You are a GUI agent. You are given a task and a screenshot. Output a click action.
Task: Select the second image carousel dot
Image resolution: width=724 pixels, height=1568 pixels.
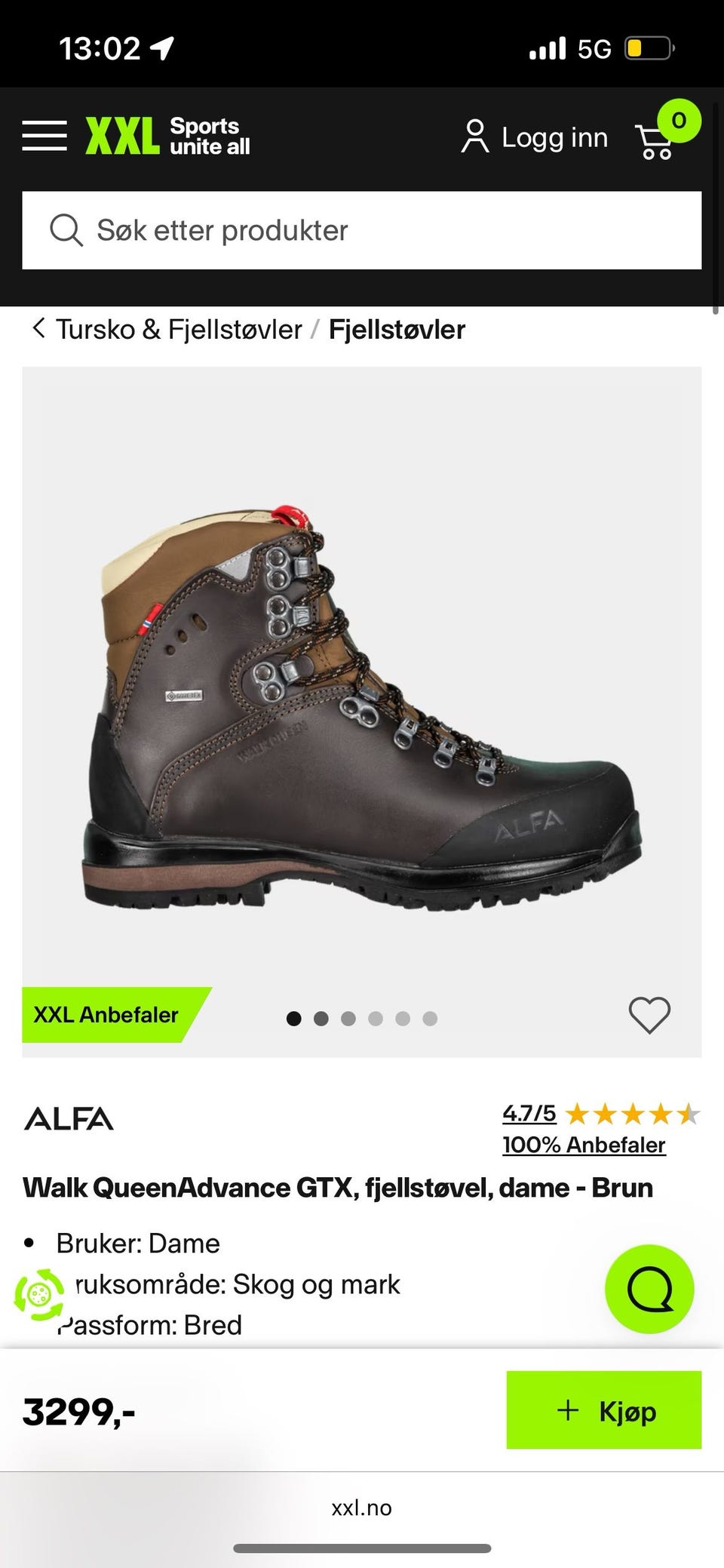point(321,1019)
